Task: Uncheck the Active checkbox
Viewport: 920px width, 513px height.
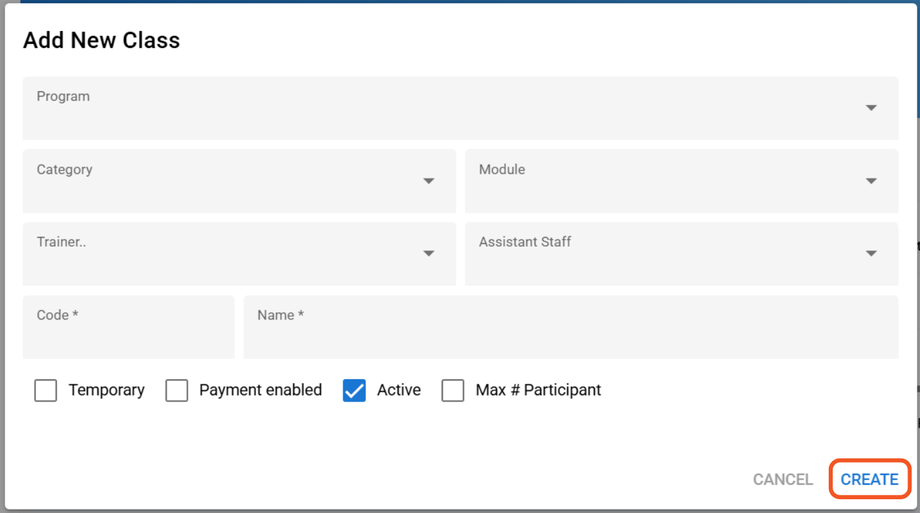Action: pos(354,390)
